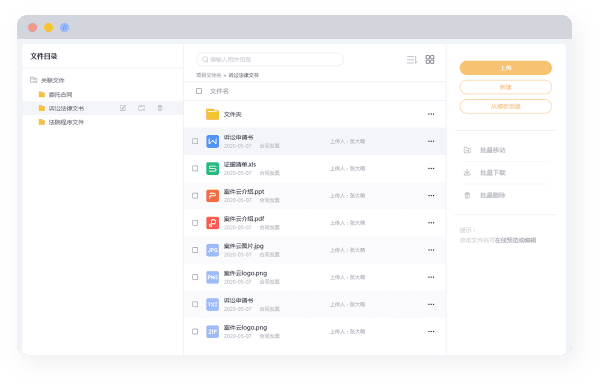Viewport: 602px width, 387px height.
Task: Click the green S spreadsheet file icon
Action: (212, 169)
